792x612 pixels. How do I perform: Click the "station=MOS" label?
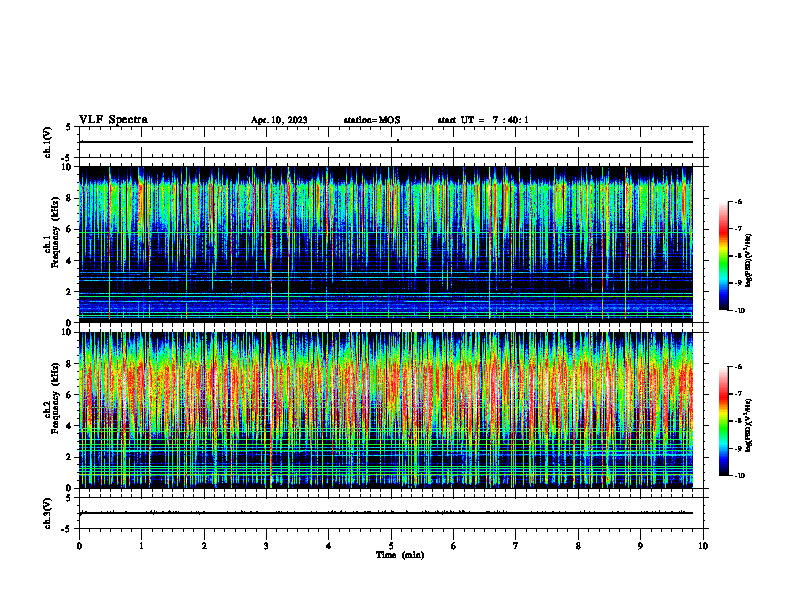(x=372, y=120)
